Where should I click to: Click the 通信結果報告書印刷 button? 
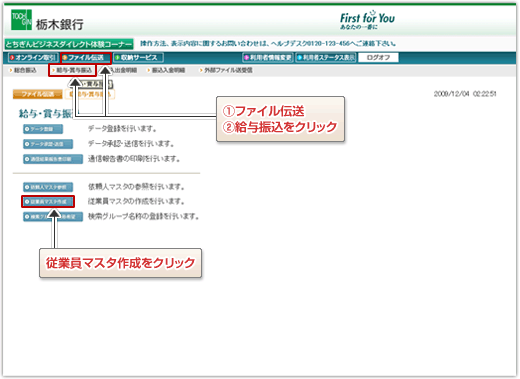click(x=53, y=159)
